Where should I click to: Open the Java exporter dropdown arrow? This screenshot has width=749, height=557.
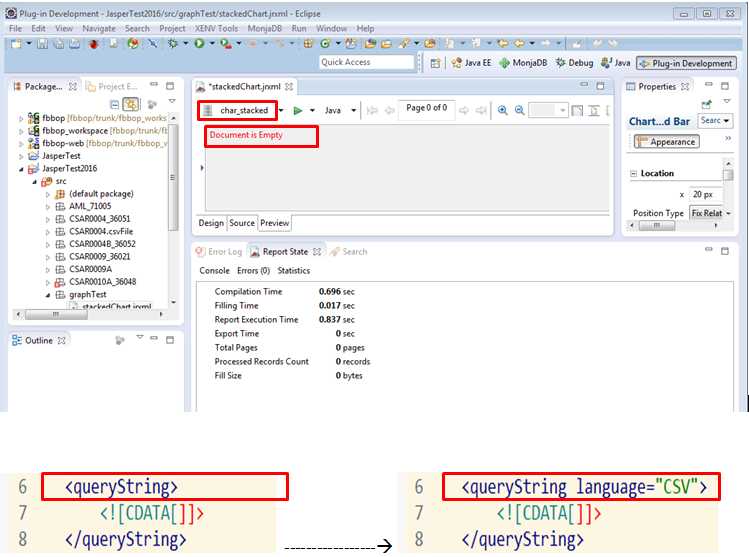353,111
